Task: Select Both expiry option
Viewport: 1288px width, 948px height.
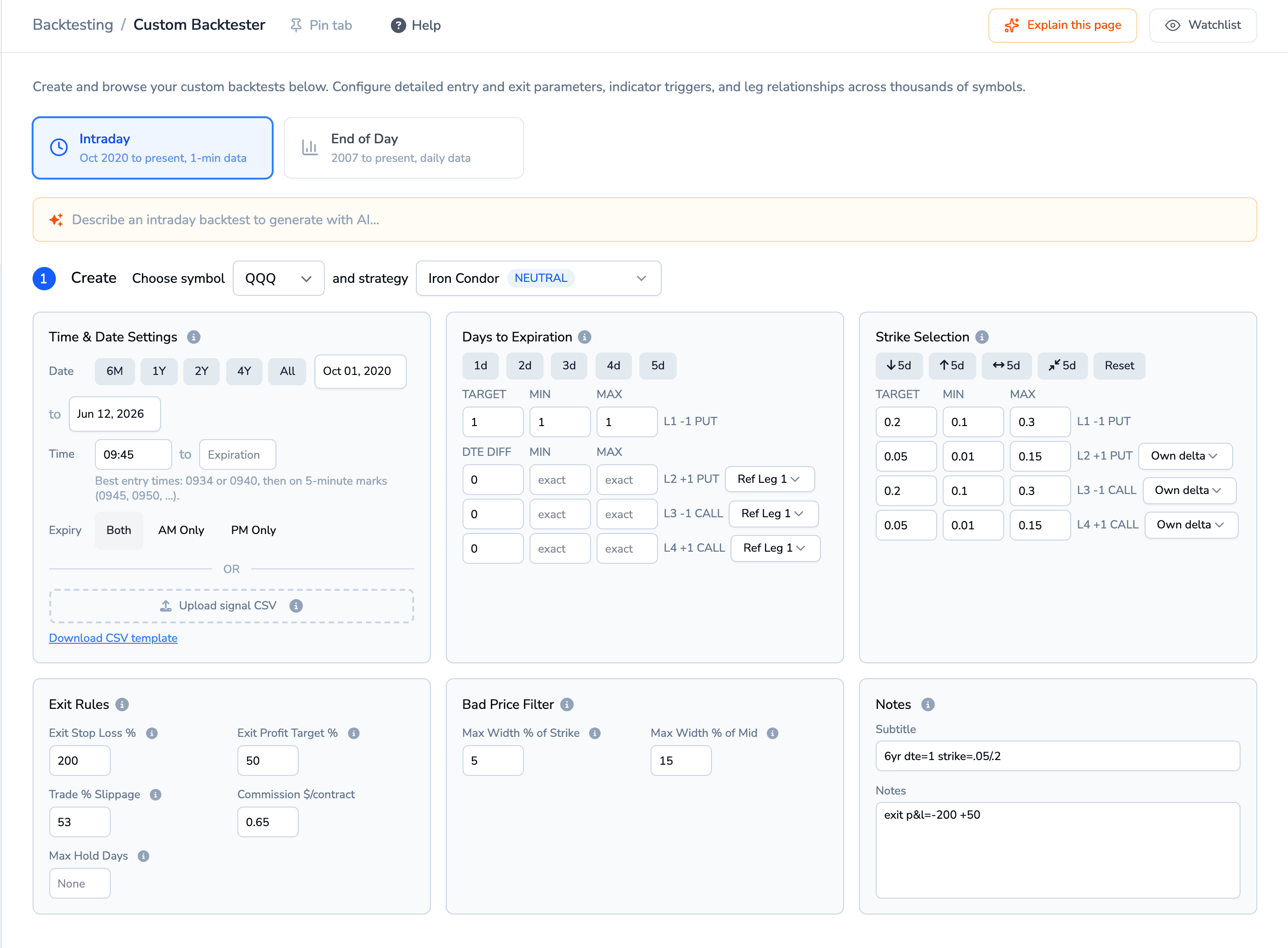Action: [119, 531]
